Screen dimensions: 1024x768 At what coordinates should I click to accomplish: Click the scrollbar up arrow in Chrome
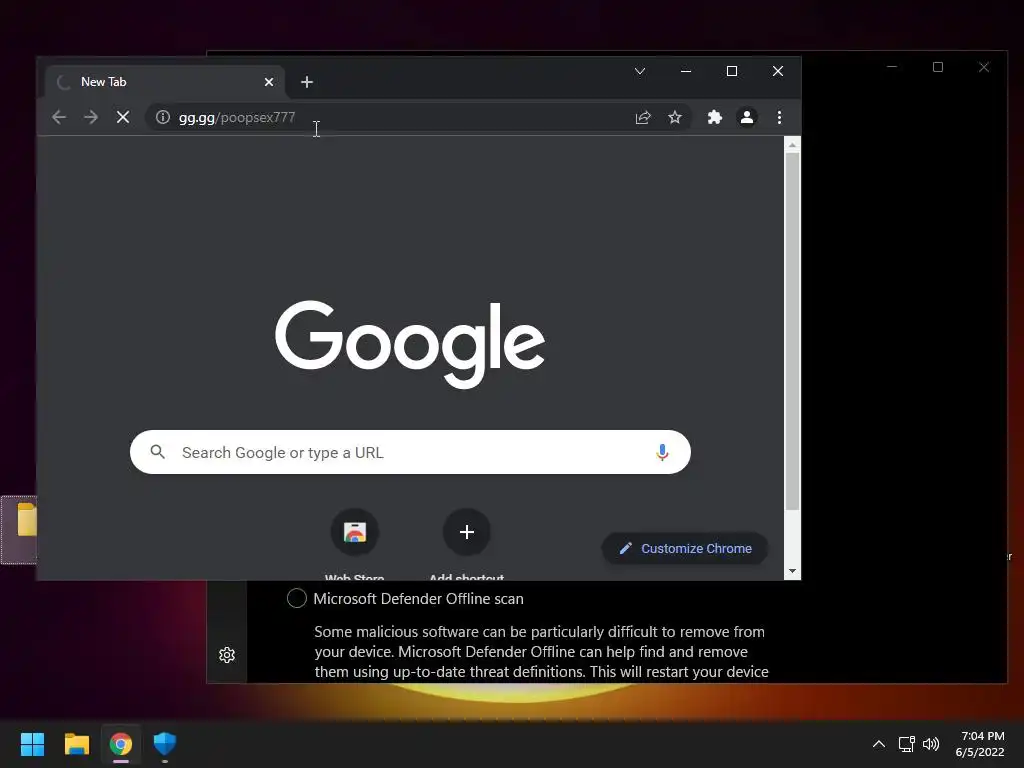pos(792,145)
